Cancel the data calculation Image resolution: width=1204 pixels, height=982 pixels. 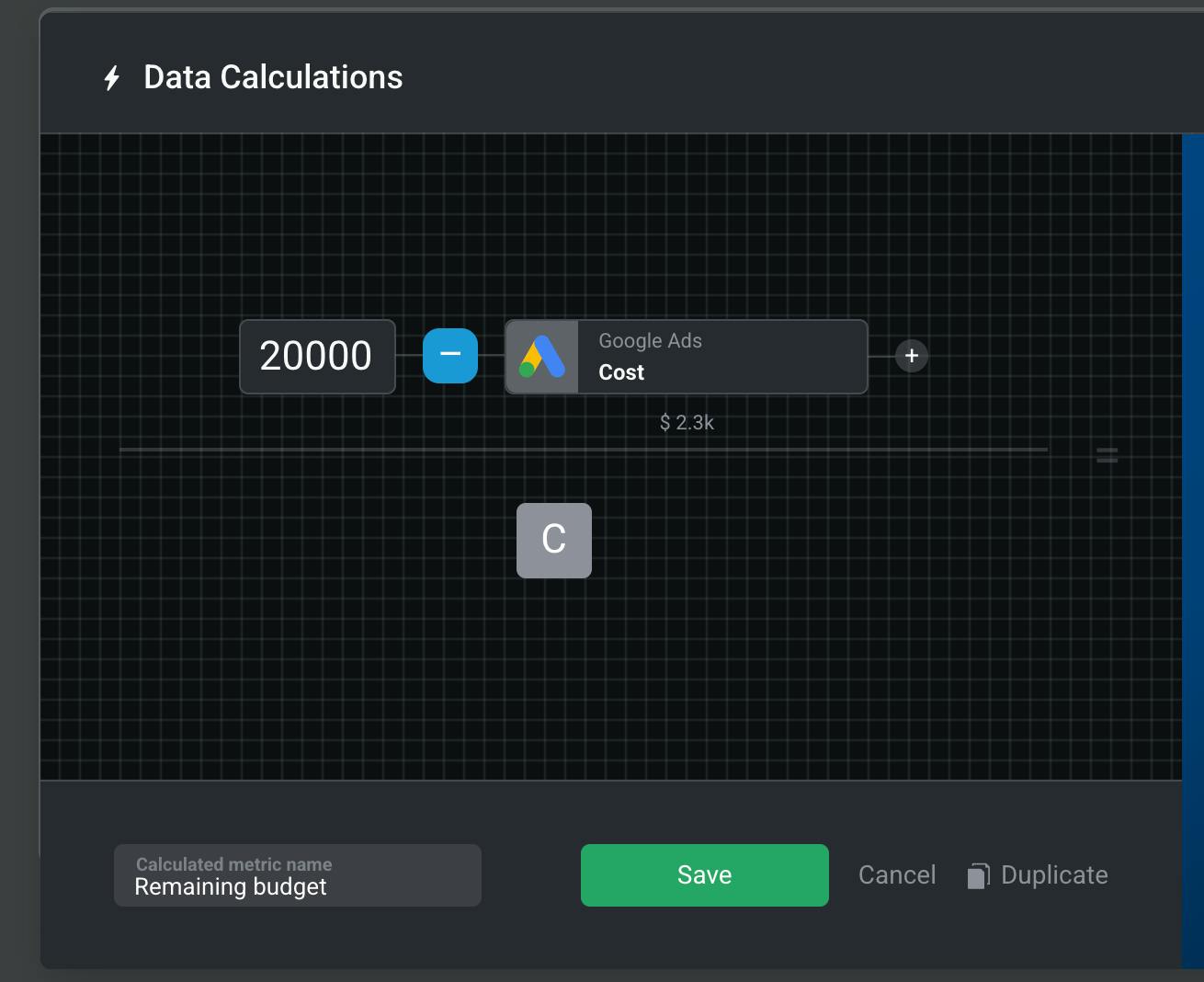point(897,874)
